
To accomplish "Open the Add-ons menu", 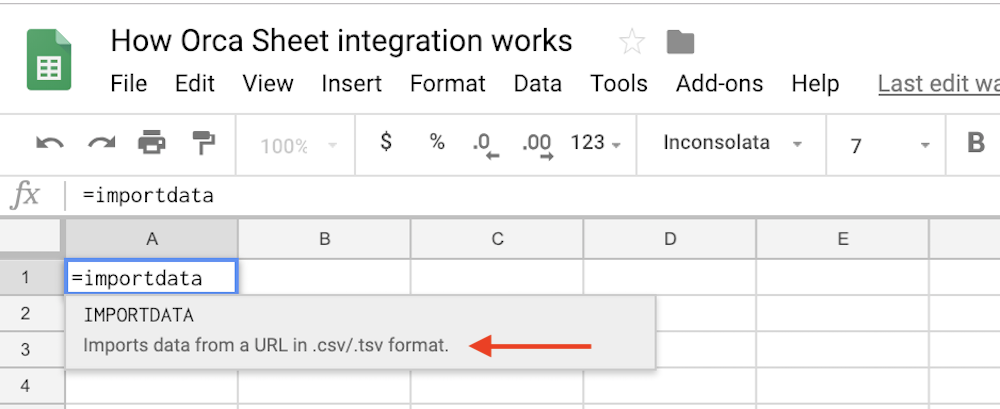I will [719, 84].
